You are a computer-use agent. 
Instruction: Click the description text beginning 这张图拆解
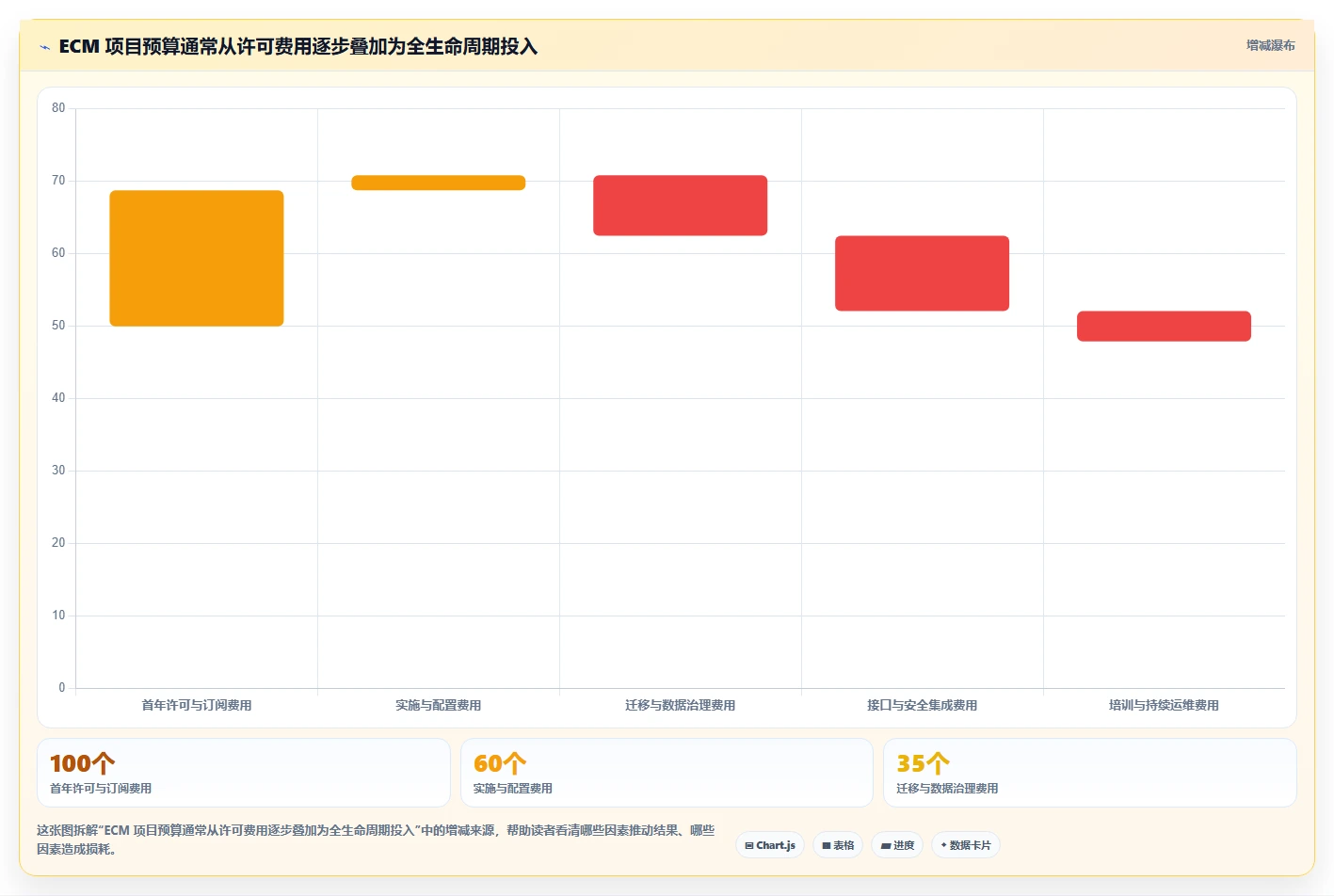click(x=376, y=840)
